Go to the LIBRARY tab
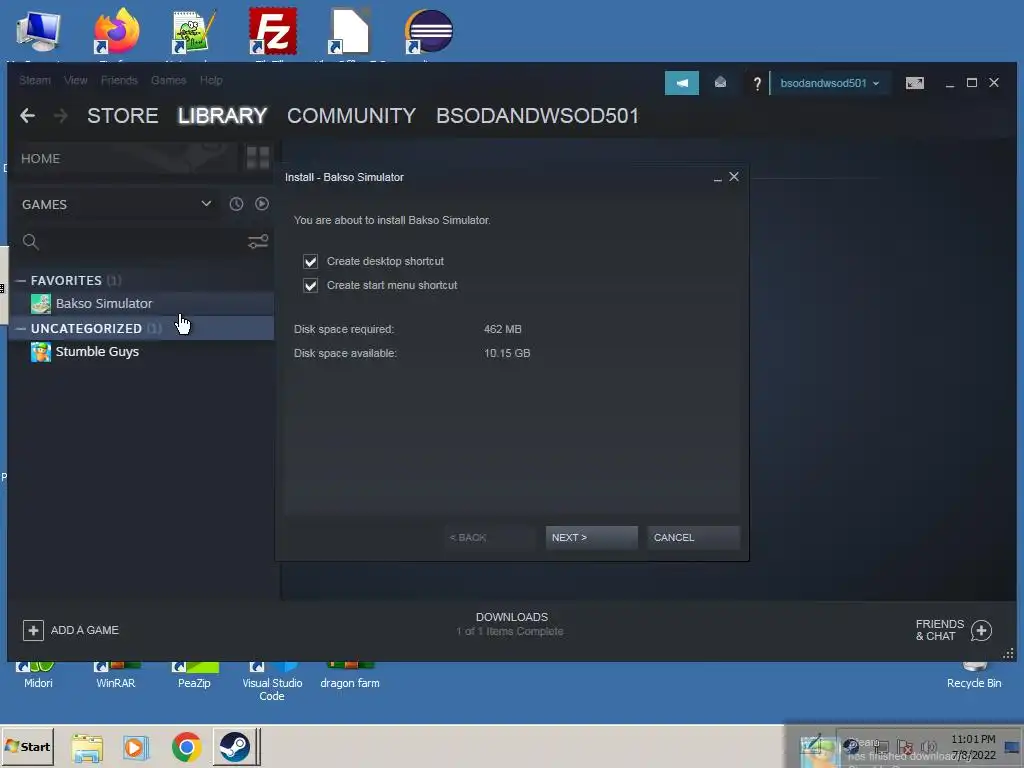1024x768 pixels. [x=222, y=116]
